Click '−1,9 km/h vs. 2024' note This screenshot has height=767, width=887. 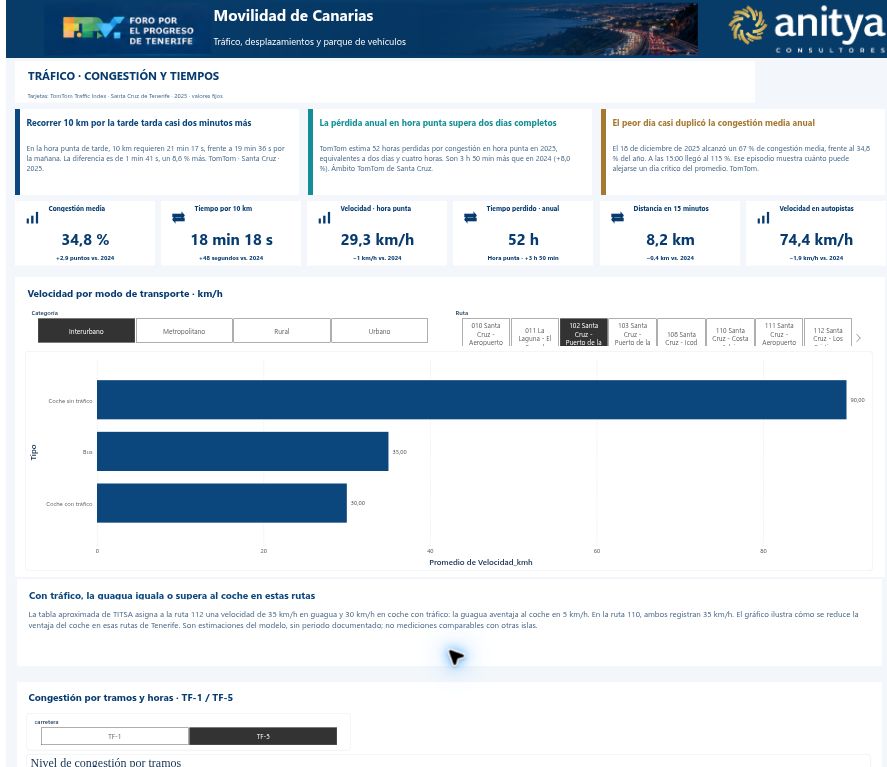point(816,258)
